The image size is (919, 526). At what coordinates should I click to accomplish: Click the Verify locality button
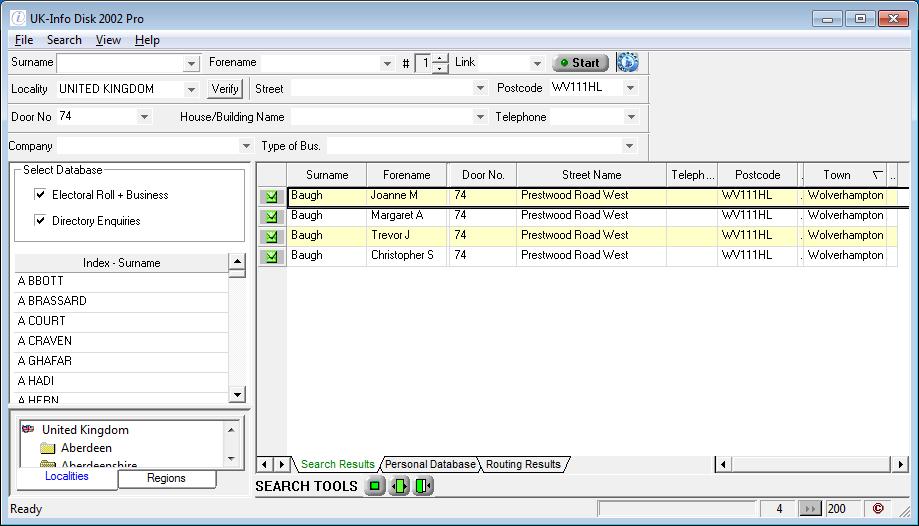pos(225,89)
